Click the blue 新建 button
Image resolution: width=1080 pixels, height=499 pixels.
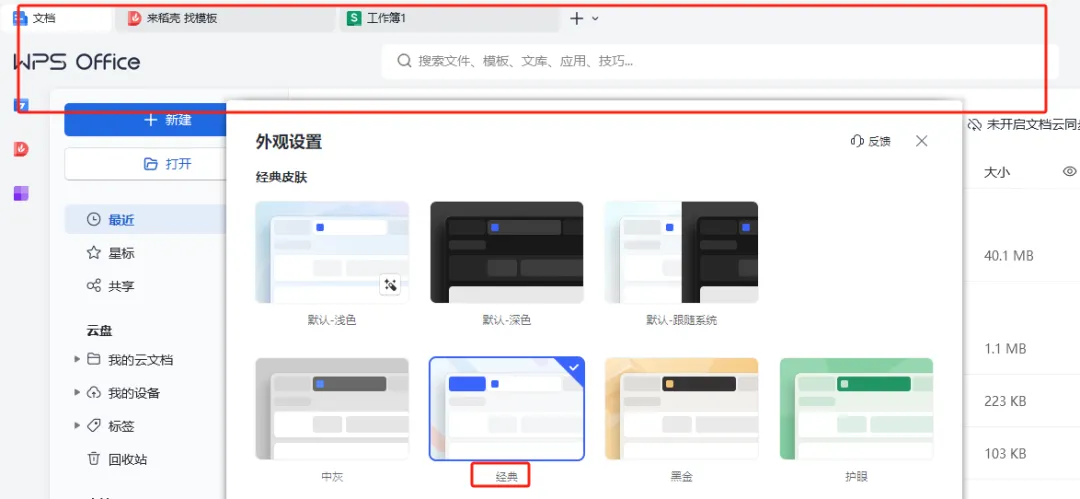[x=145, y=120]
